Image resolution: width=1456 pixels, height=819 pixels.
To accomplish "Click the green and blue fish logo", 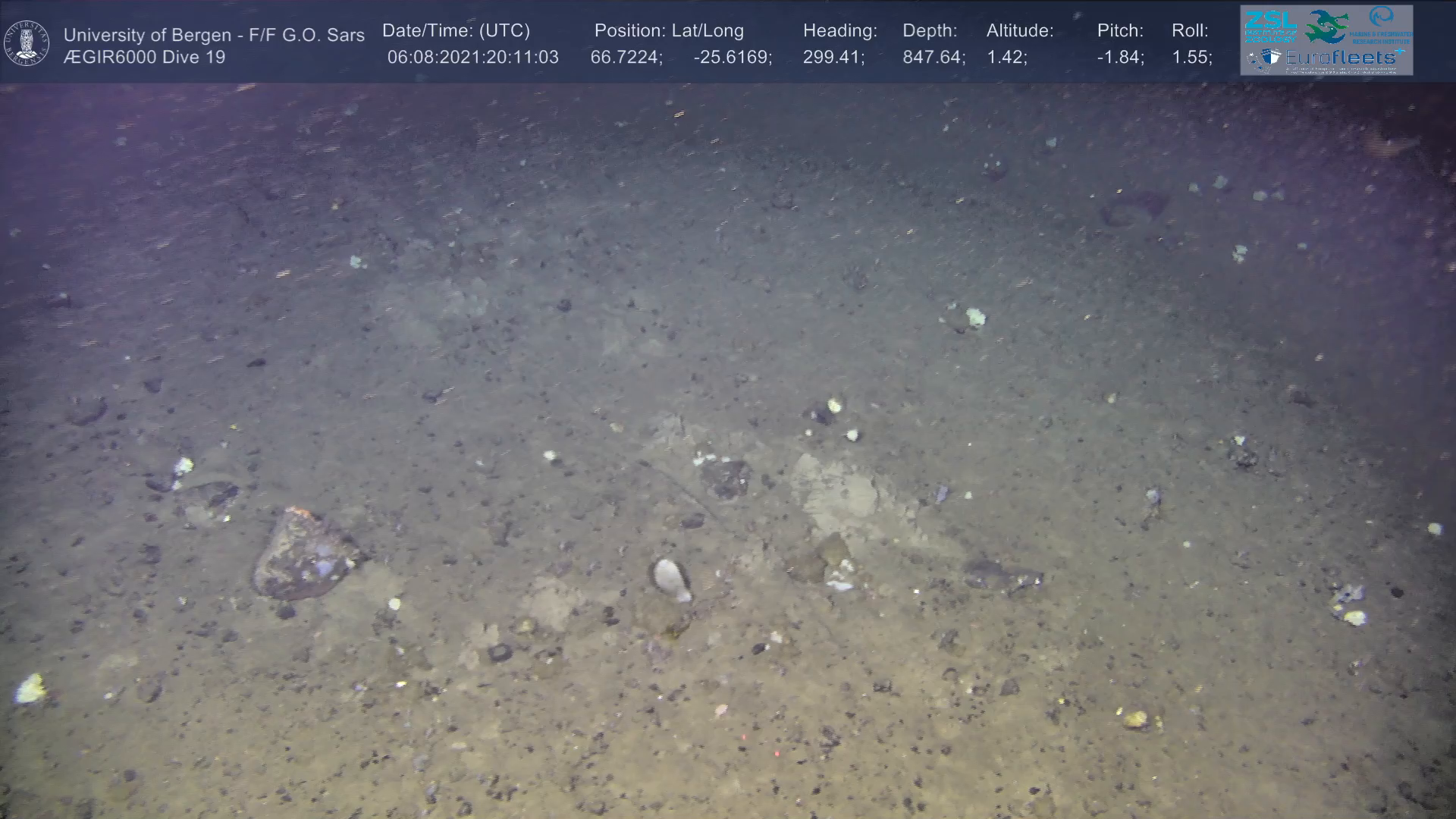I will (x=1327, y=27).
